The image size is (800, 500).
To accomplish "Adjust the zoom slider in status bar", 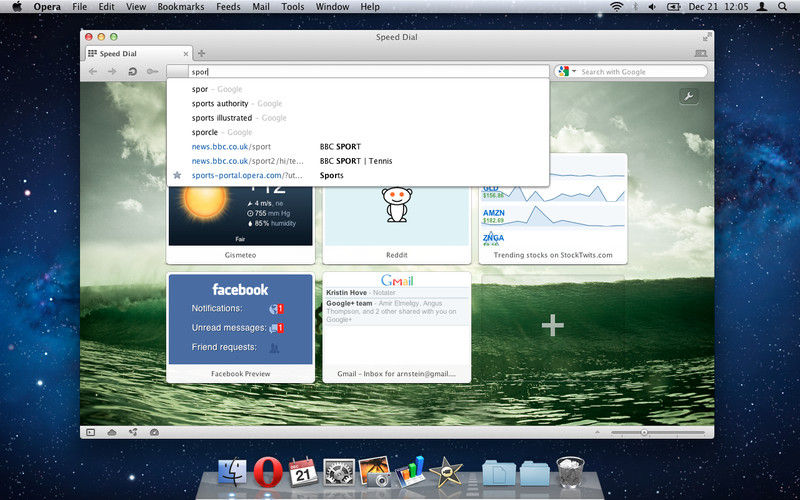I will (644, 432).
